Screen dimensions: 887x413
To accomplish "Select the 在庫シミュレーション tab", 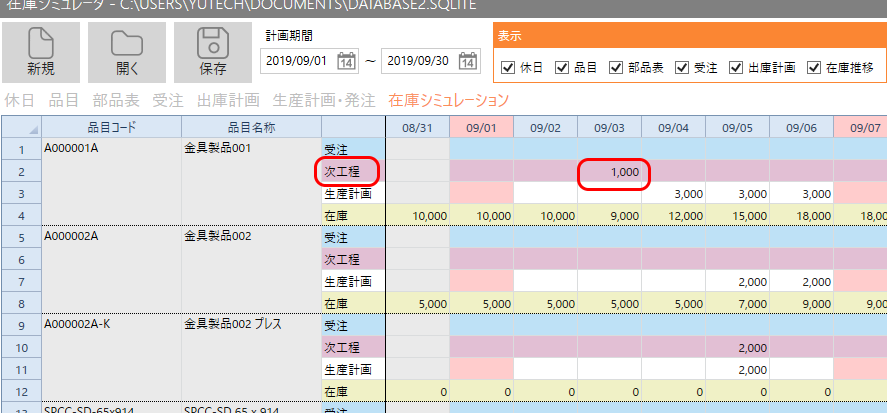I will point(448,100).
